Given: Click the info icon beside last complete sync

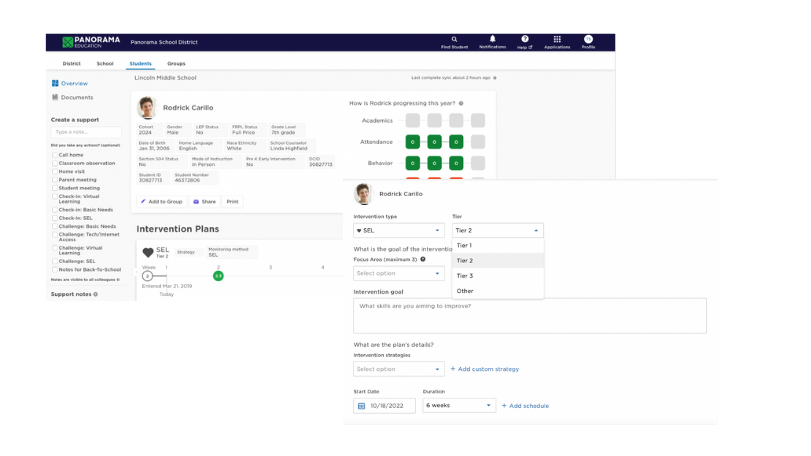Looking at the screenshot, I should coord(495,78).
